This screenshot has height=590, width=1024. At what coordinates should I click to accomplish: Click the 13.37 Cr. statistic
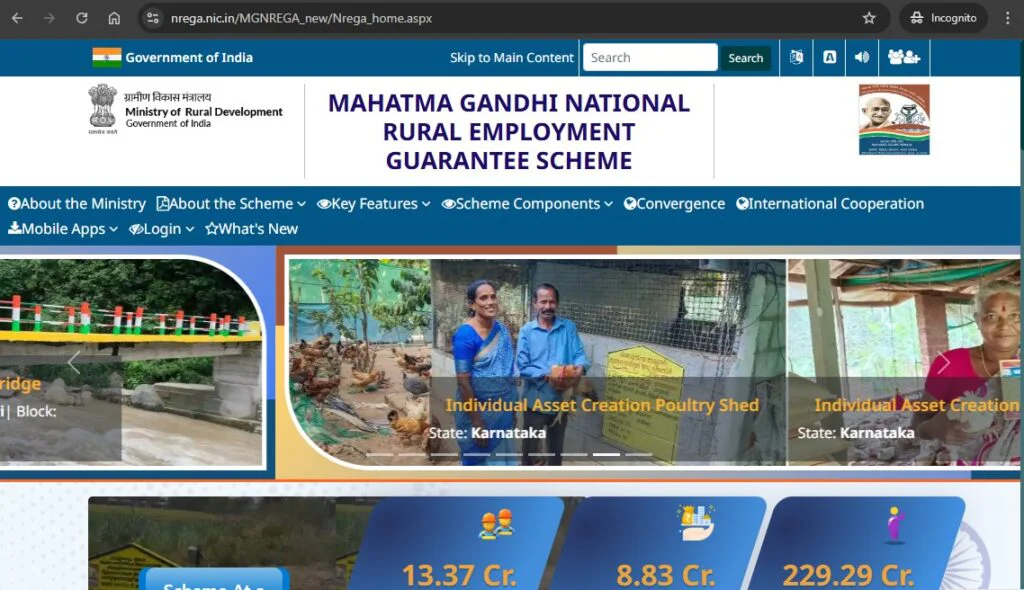[x=459, y=576]
